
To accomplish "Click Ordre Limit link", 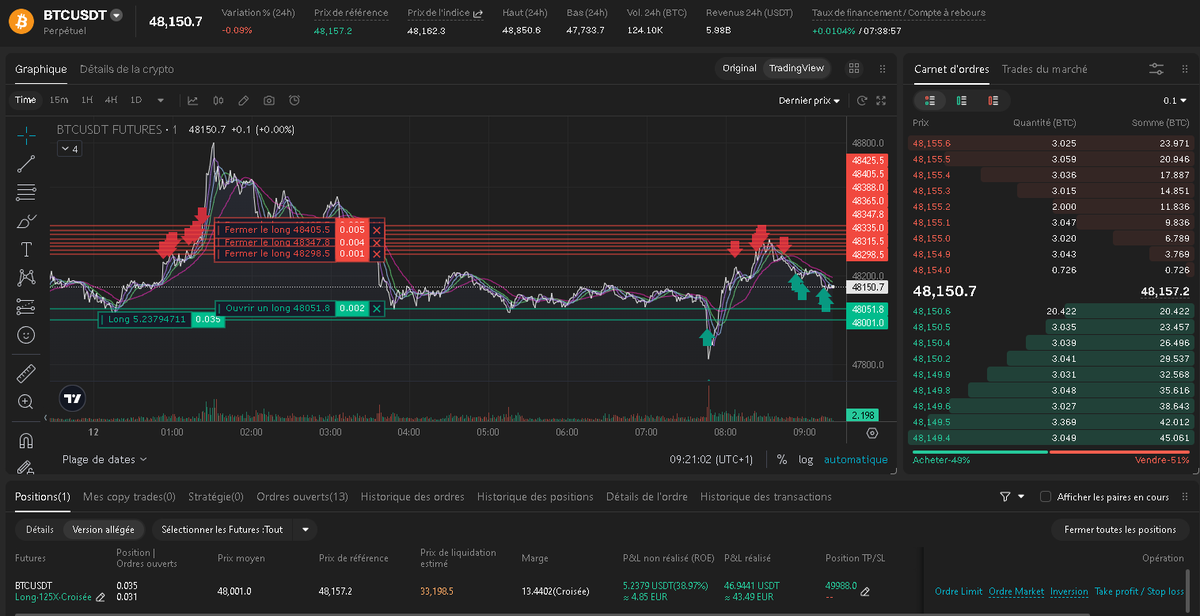I will click(958, 591).
